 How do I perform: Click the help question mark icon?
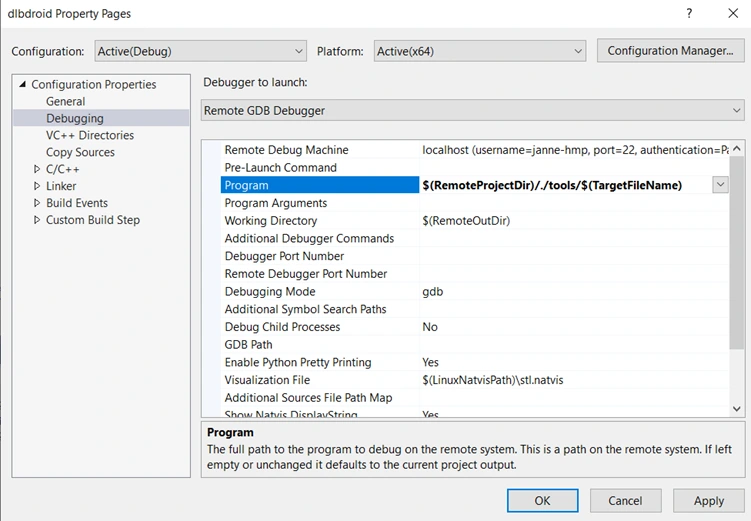coord(688,14)
